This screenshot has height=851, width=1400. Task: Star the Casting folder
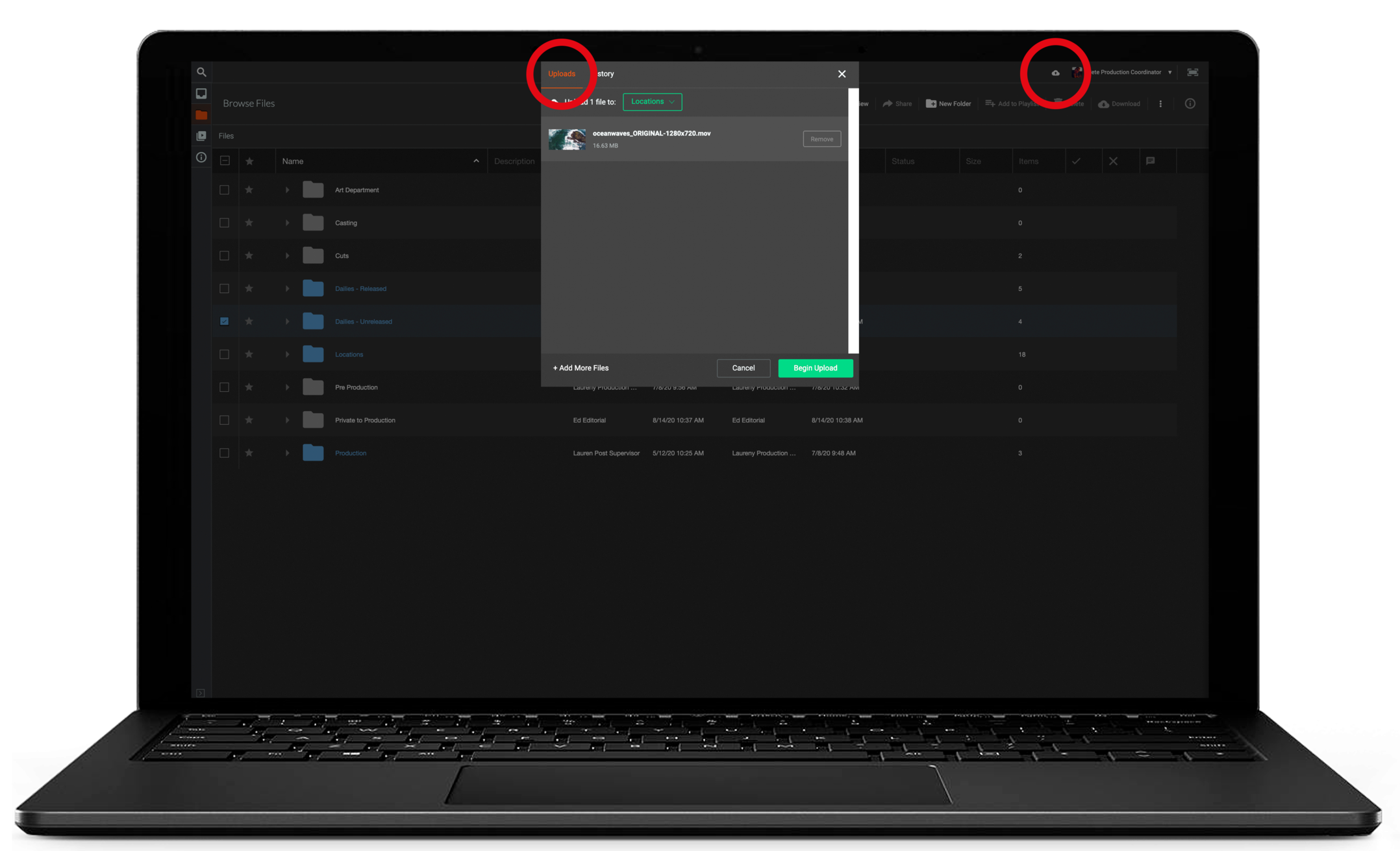coord(249,223)
